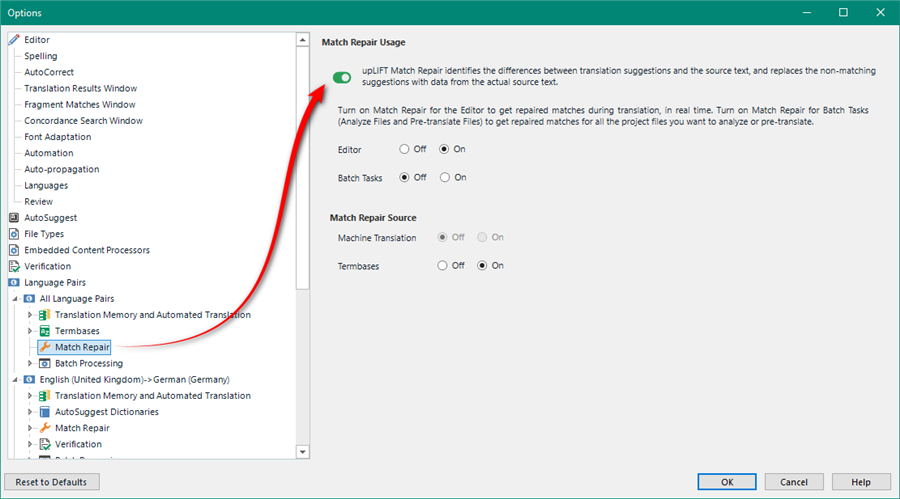The height and width of the screenshot is (499, 900).
Task: Click the Termbases icon under All Language Pairs
Action: click(x=44, y=331)
